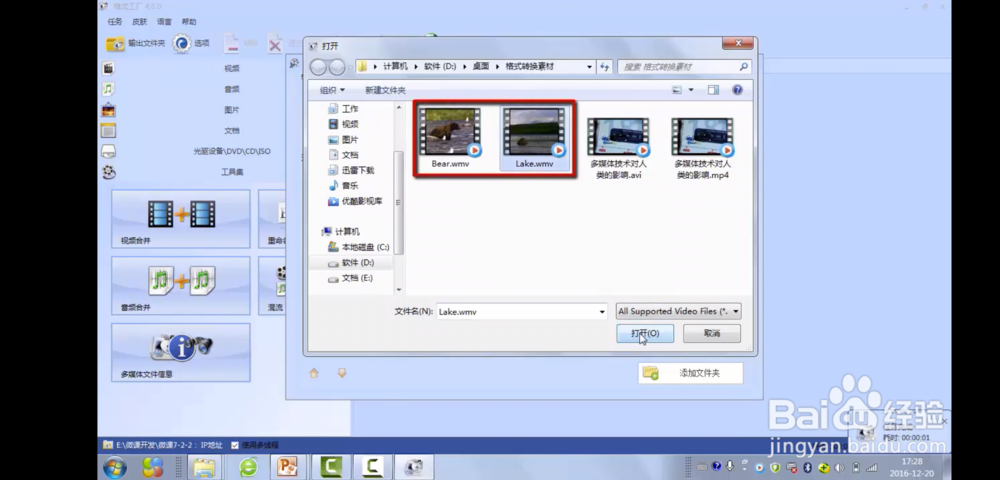Click the Bluetooth tray icon
This screenshot has height=480, width=1000.
click(807, 467)
